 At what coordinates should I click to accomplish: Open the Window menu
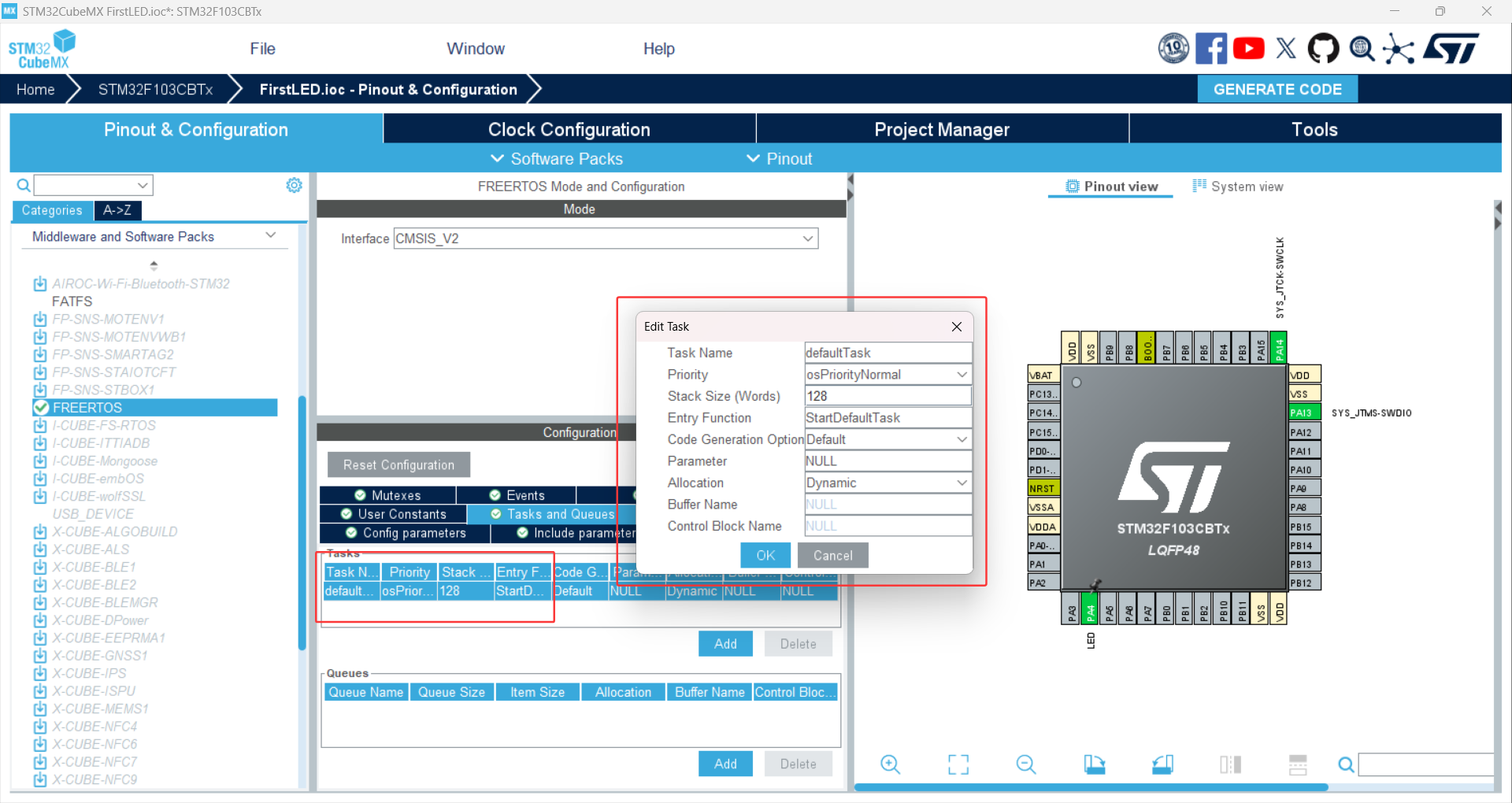pyautogui.click(x=476, y=49)
